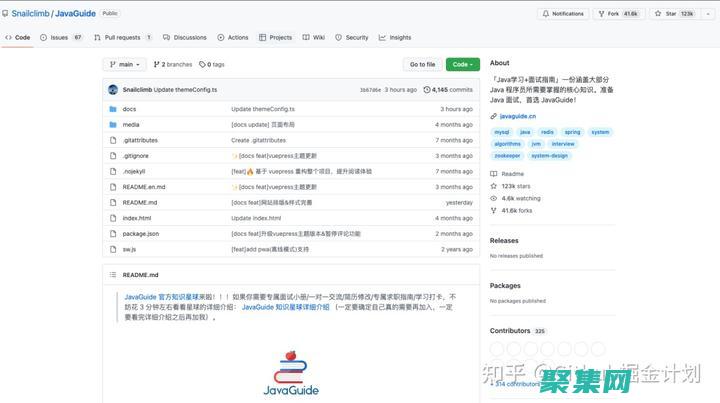
Task: Switch to the Issues tab
Action: 62,37
